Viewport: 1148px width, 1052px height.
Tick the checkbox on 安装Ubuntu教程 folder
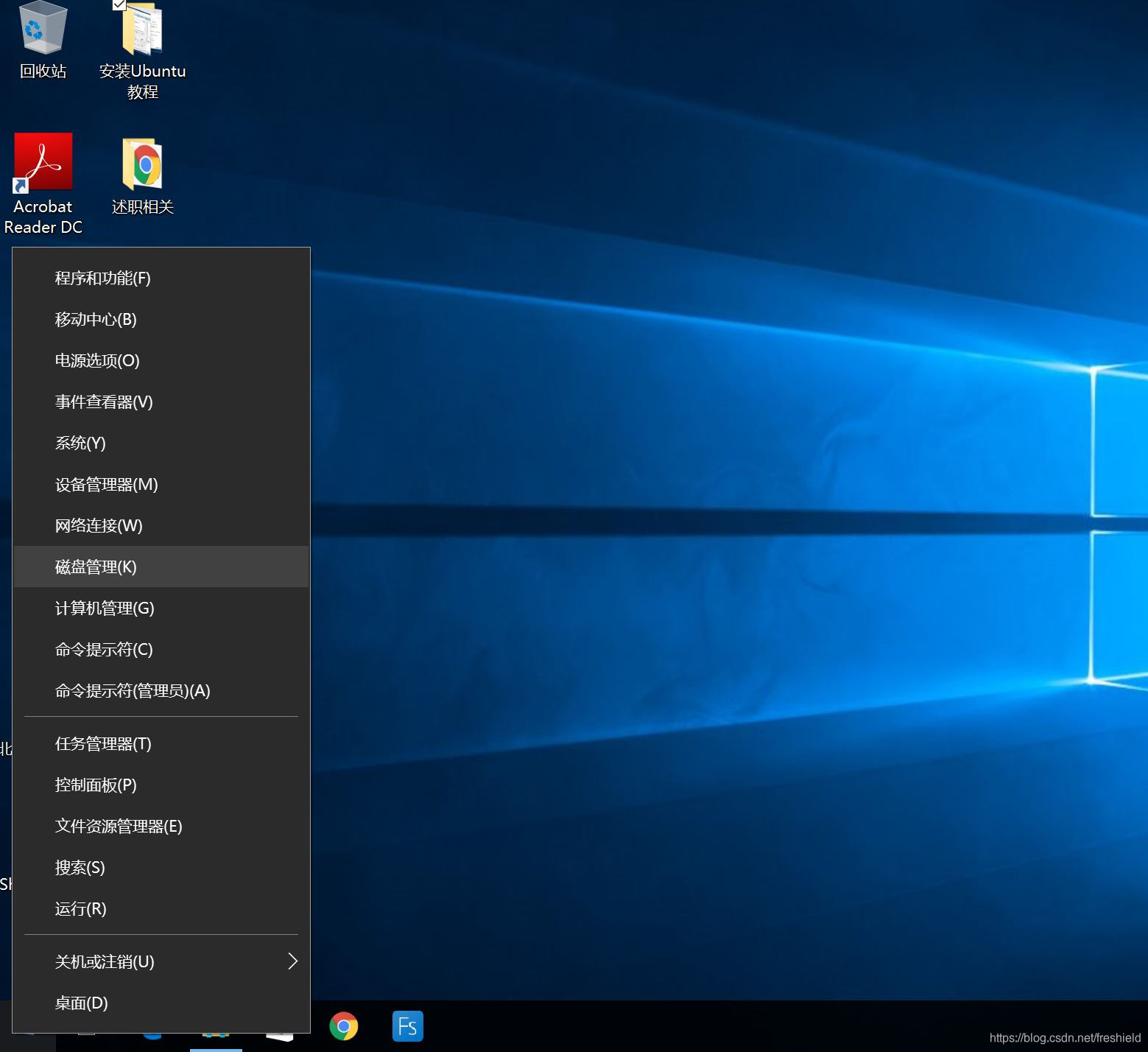119,4
